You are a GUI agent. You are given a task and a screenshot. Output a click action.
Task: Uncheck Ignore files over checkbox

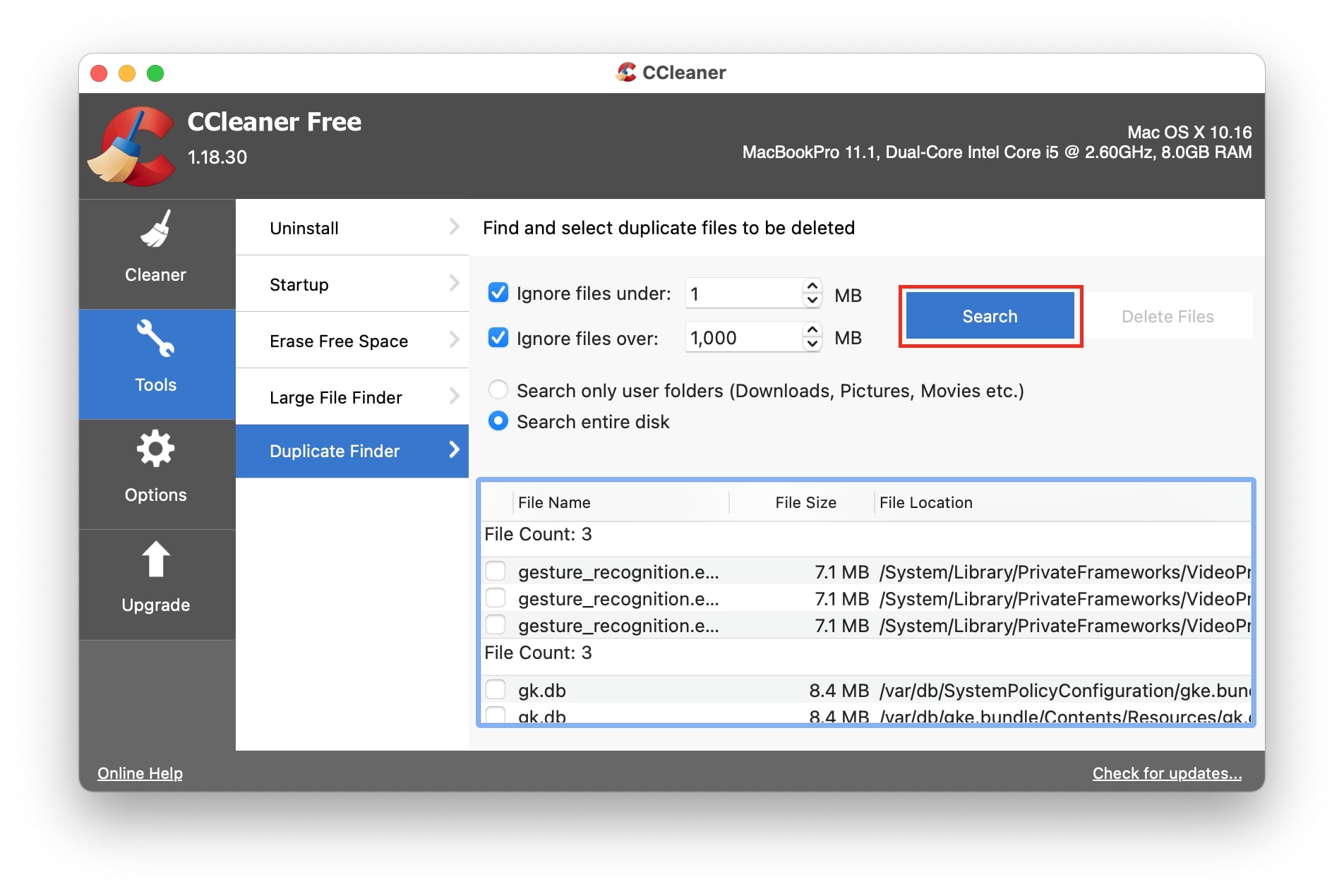tap(498, 338)
